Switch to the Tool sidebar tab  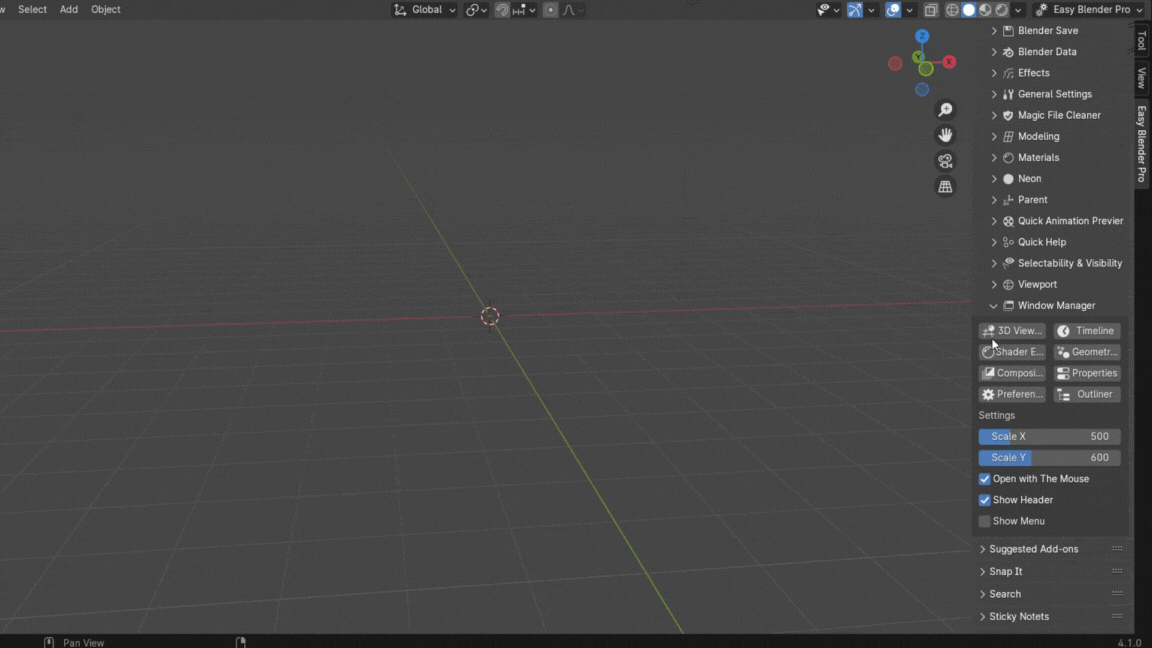[1141, 41]
